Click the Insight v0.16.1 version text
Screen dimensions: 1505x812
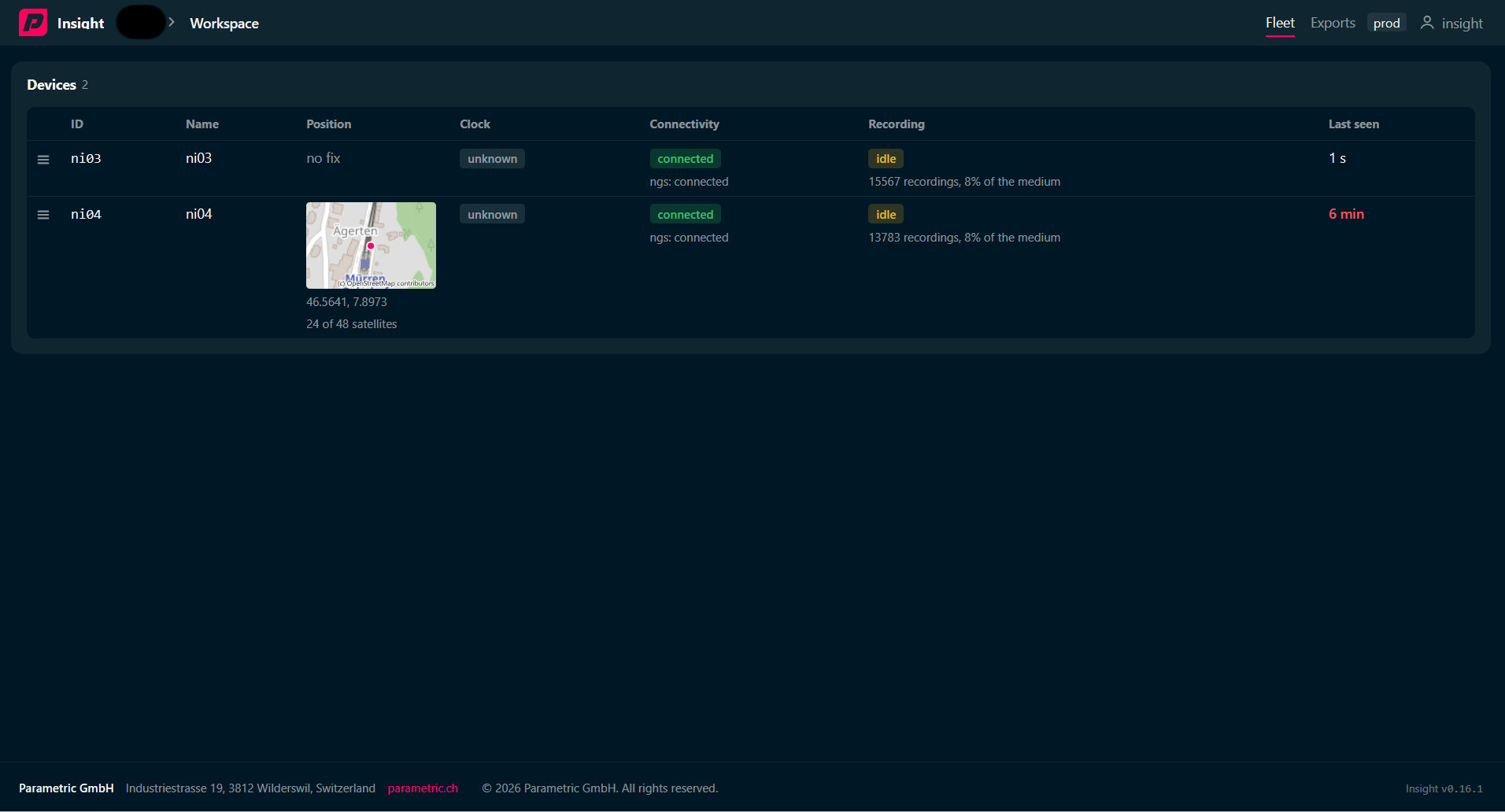point(1444,788)
